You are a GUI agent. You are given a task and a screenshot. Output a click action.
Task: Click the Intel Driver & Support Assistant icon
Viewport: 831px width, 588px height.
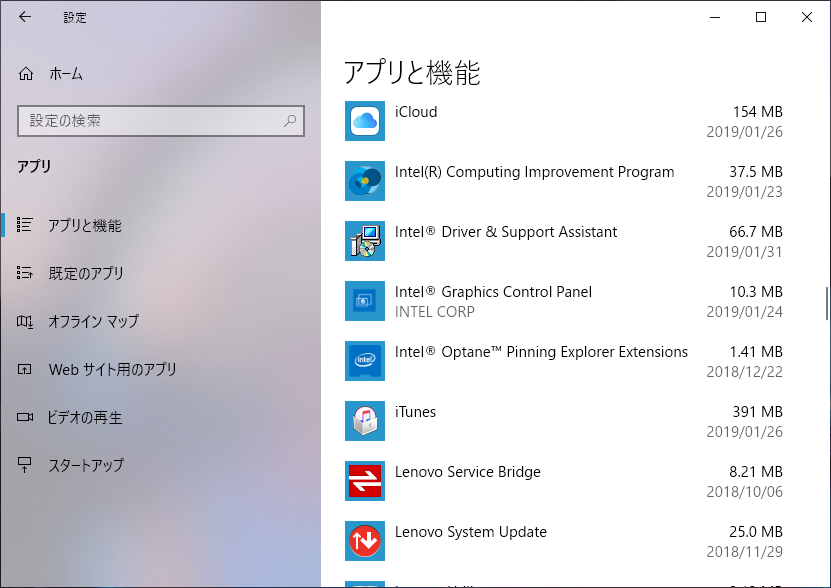365,241
